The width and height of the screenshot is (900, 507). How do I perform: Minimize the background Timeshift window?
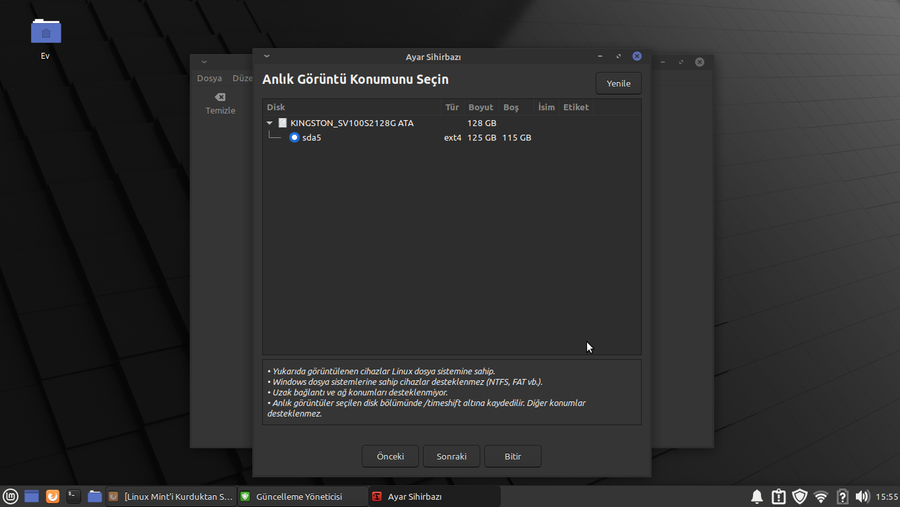pos(662,62)
